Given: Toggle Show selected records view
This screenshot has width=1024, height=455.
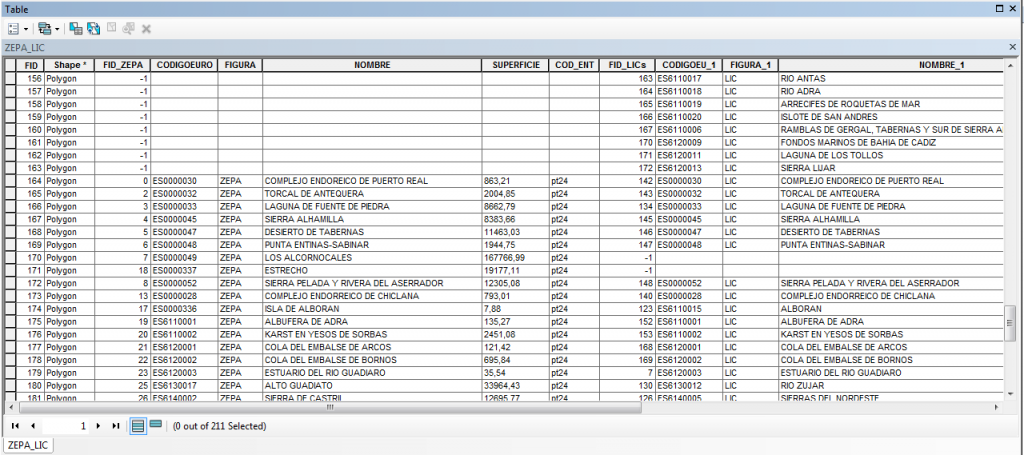Looking at the screenshot, I should [x=156, y=426].
